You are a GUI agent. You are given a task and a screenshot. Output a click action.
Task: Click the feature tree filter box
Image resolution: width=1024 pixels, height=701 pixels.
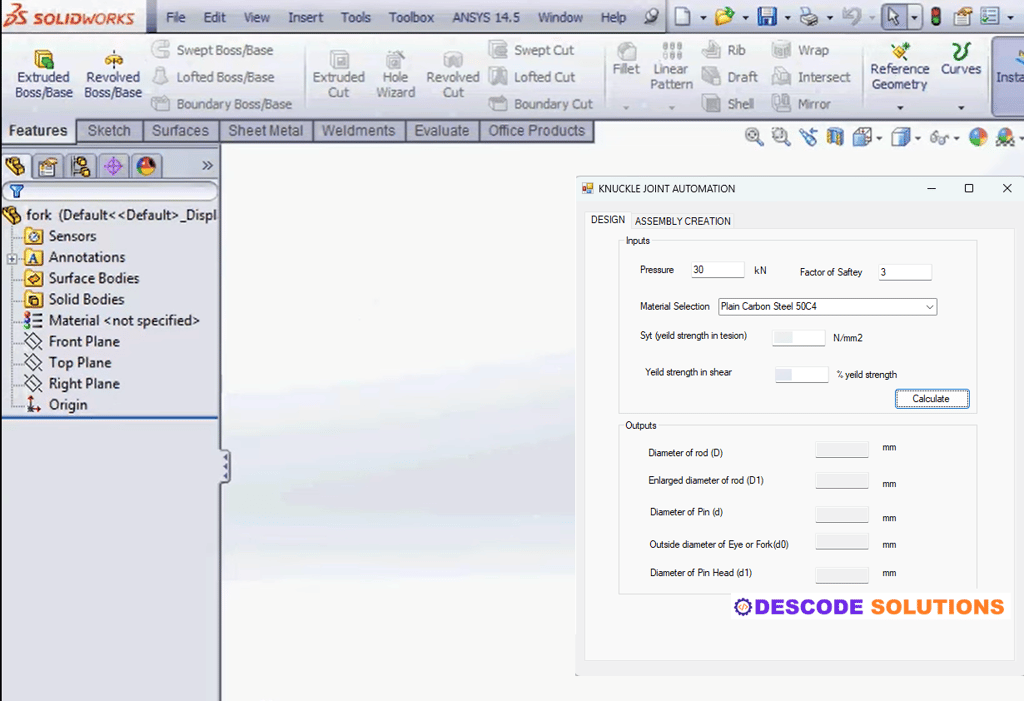110,191
